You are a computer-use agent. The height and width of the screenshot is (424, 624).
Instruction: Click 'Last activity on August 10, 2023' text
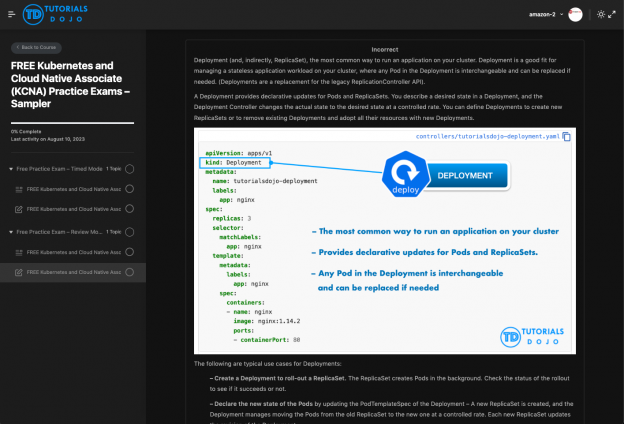[x=48, y=139]
